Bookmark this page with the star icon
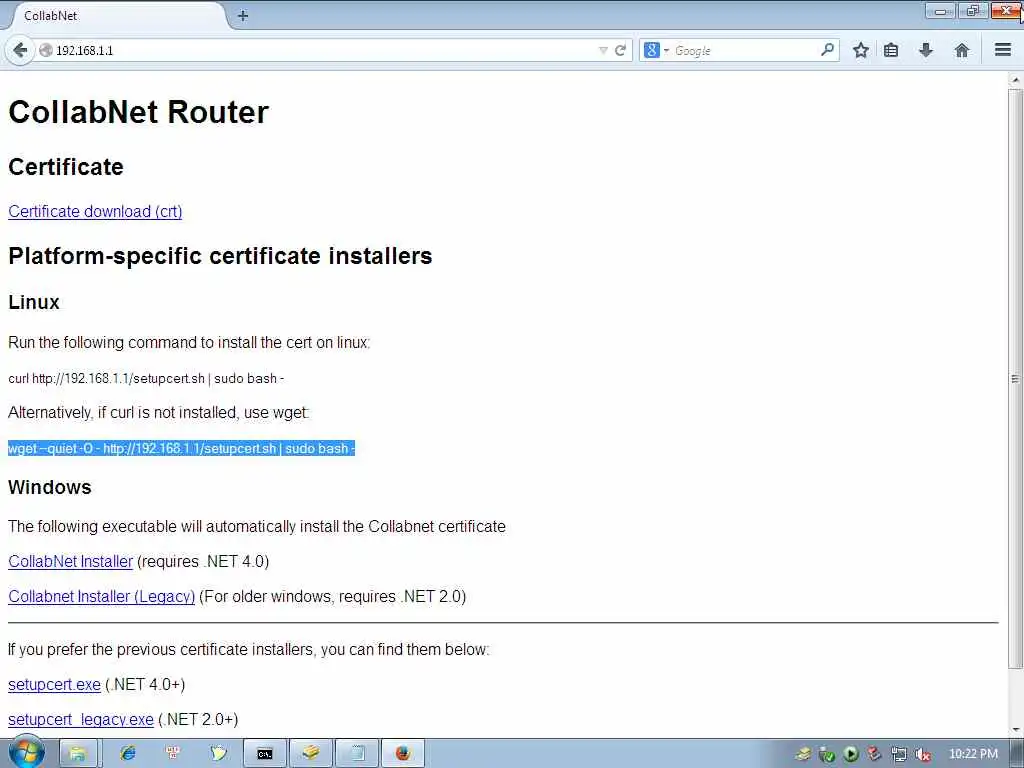The width and height of the screenshot is (1024, 768). [x=861, y=50]
